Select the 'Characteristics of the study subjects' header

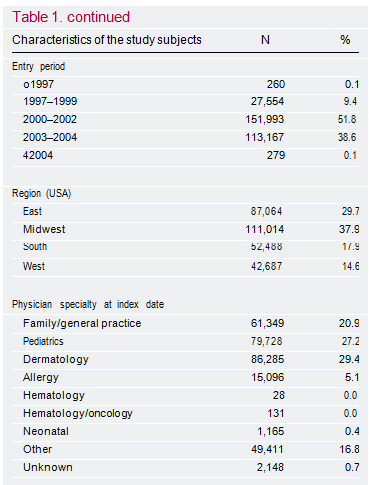tap(107, 40)
